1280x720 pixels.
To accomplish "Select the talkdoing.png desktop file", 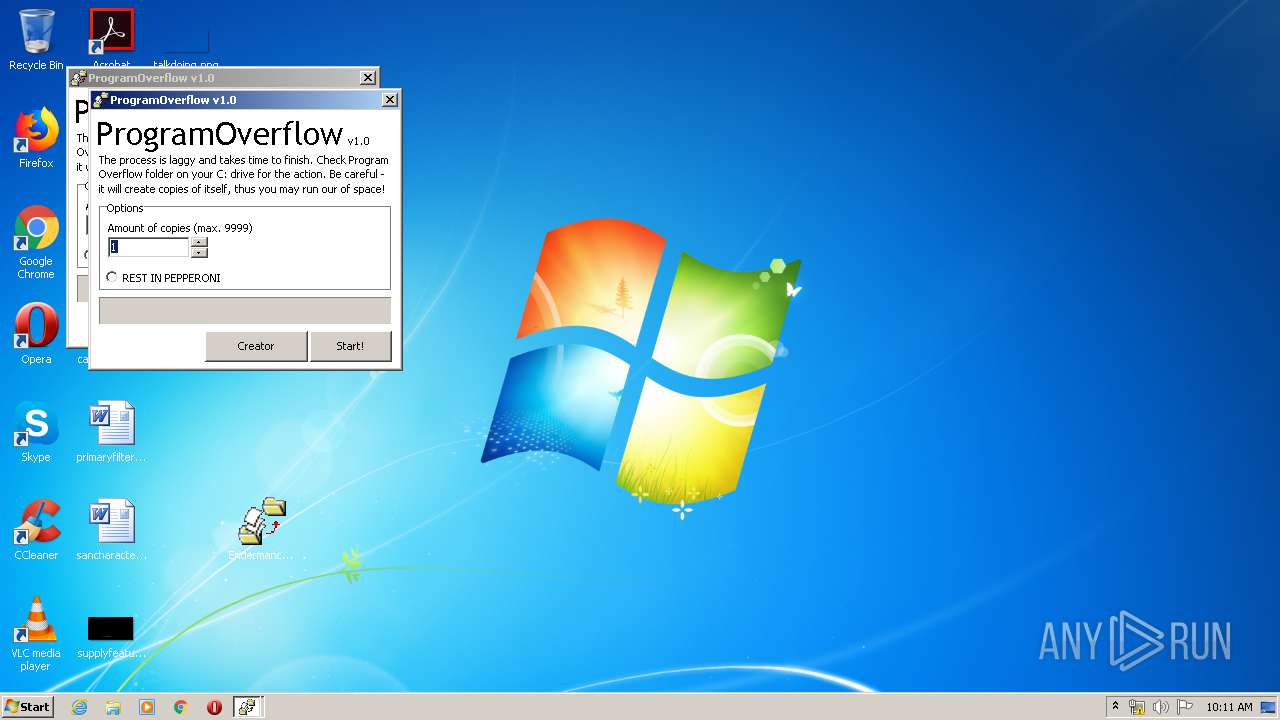I will [186, 45].
